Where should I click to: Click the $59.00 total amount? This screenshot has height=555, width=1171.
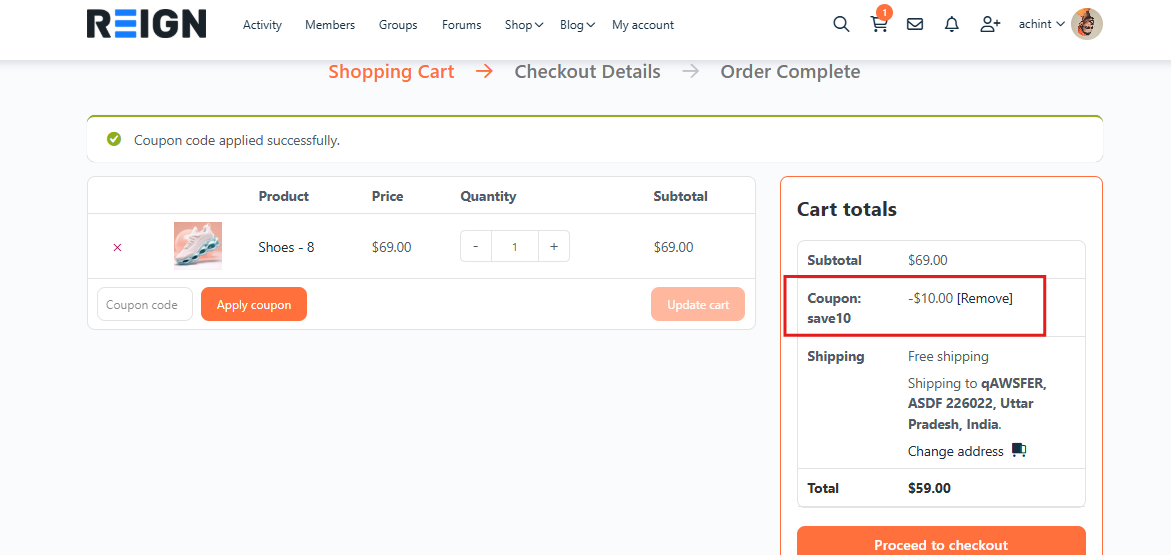[929, 488]
